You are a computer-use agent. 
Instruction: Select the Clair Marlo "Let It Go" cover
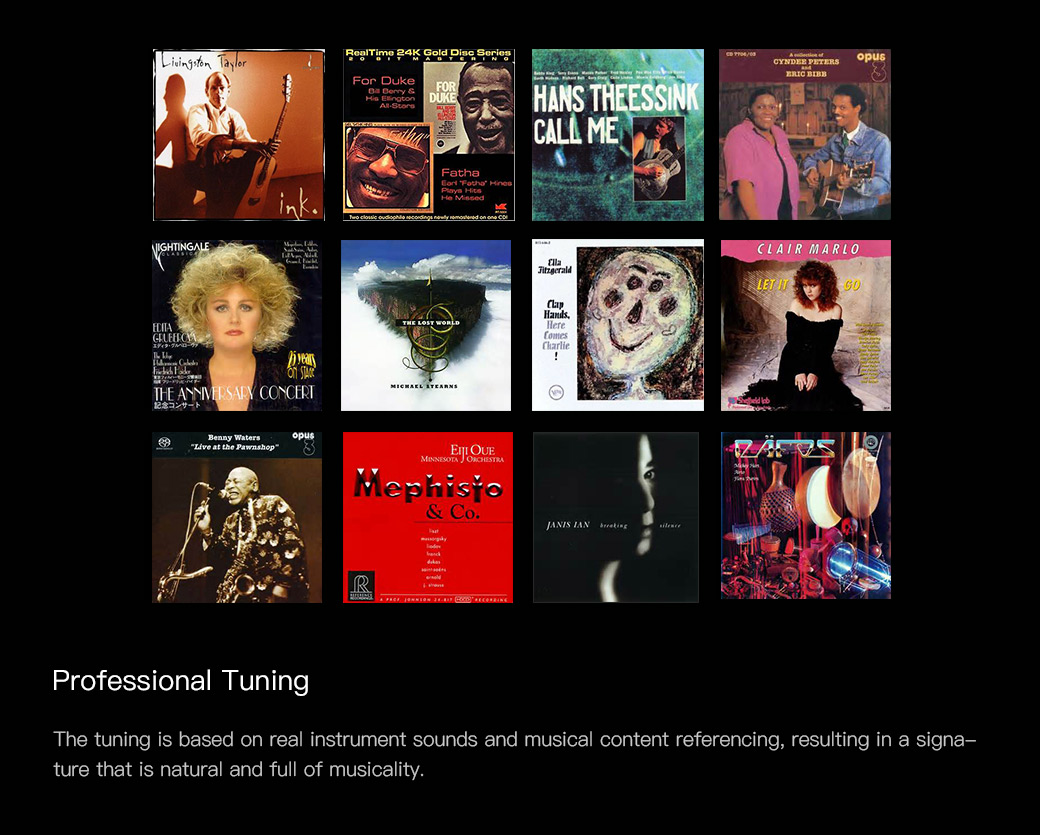[806, 326]
